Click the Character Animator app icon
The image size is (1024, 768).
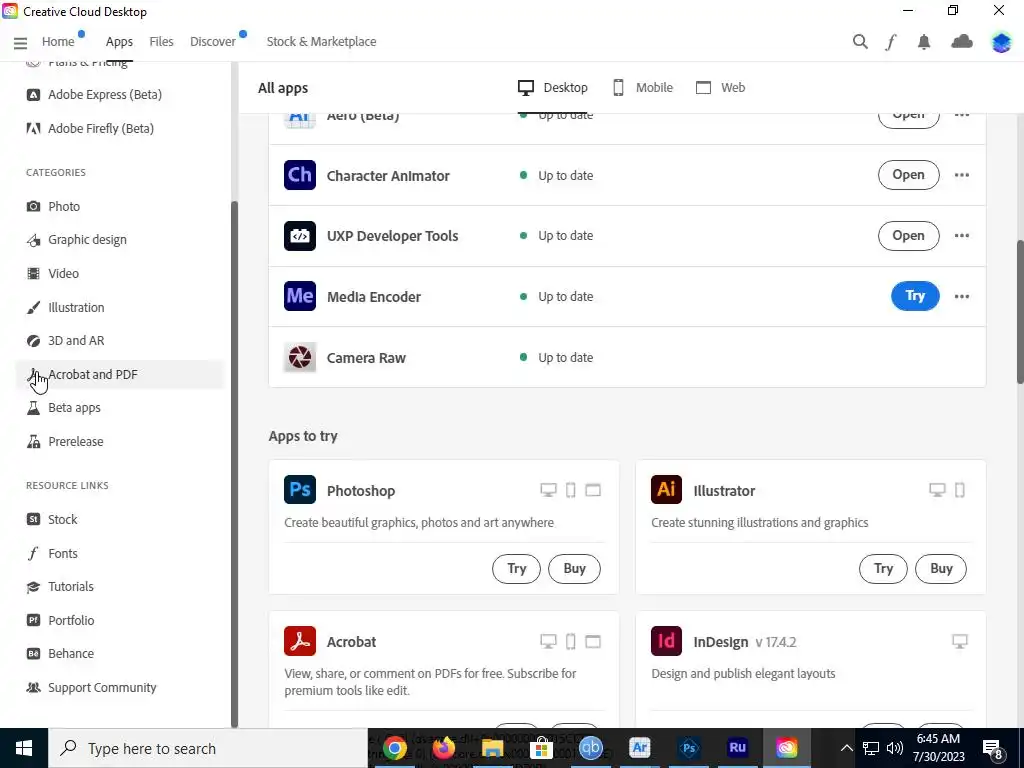pyautogui.click(x=300, y=175)
